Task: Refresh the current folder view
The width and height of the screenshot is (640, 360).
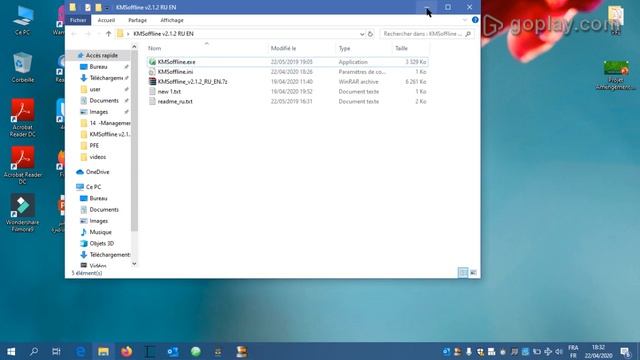Action: tap(371, 34)
